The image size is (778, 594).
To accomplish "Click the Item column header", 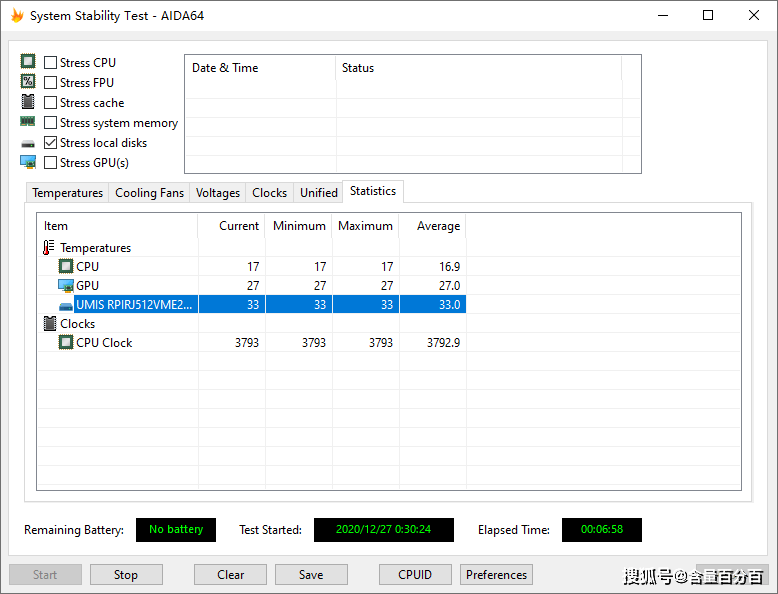I will 118,226.
